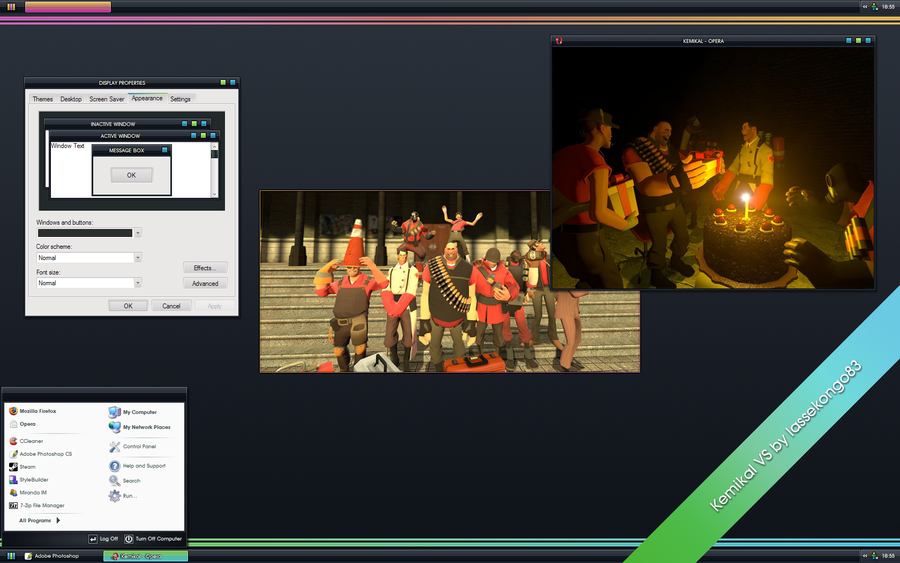
Task: Launch StyleBuilder from the start menu
Action: pyautogui.click(x=29, y=480)
